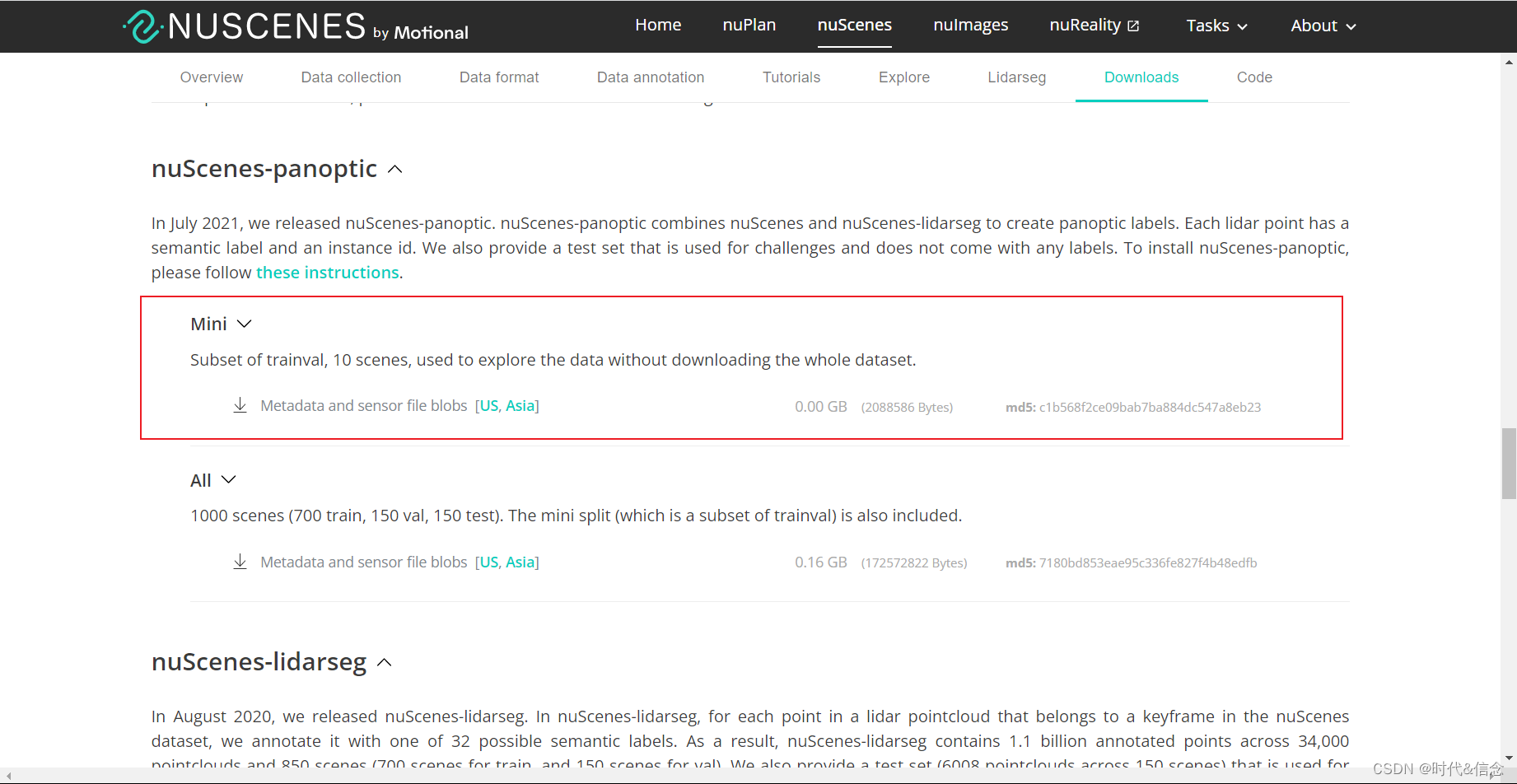1517x784 pixels.
Task: Click the scrollbar up arrow
Action: click(x=1509, y=62)
